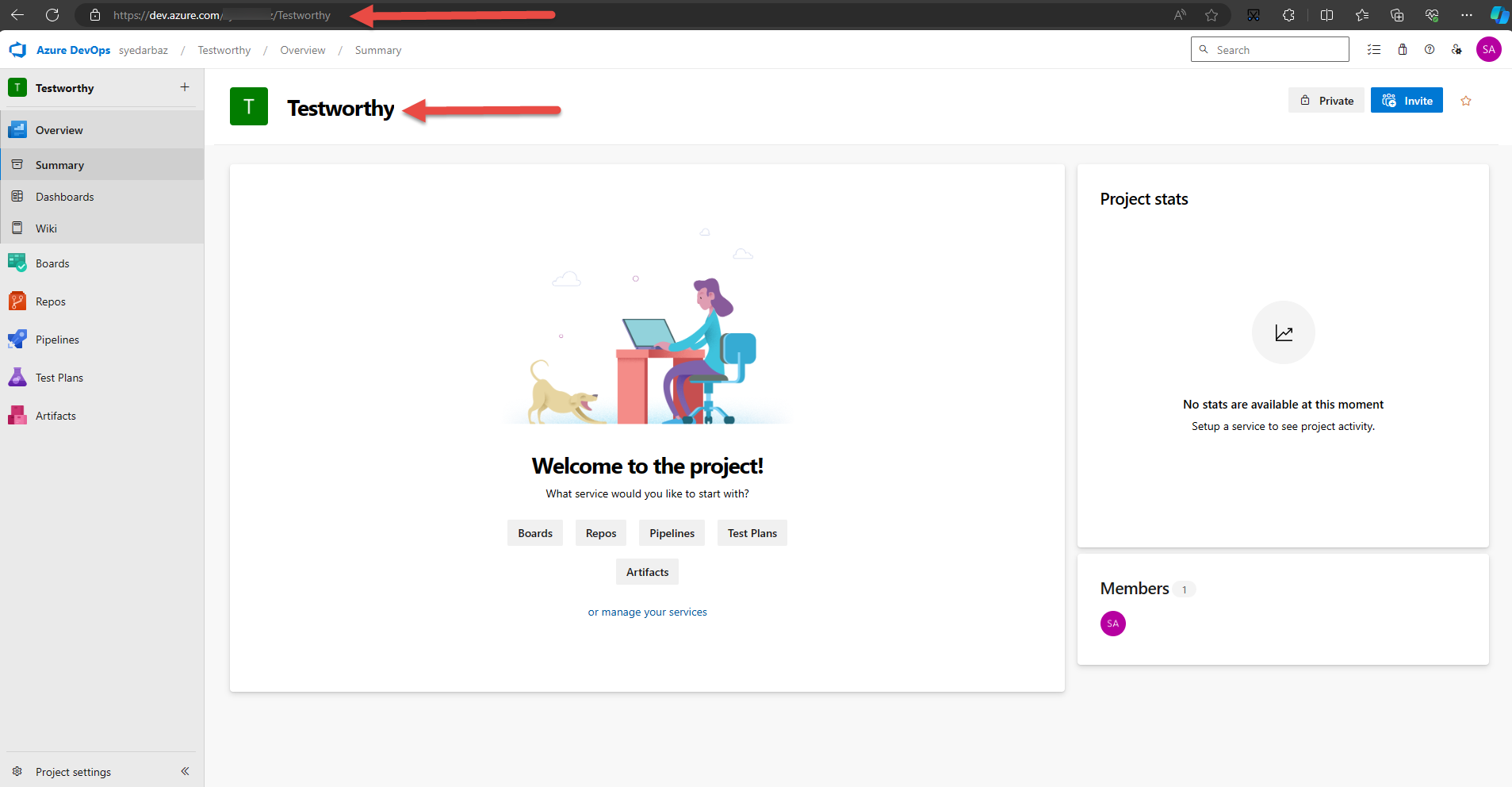
Task: Expand the plus menu beside Testworthy
Action: pos(185,87)
